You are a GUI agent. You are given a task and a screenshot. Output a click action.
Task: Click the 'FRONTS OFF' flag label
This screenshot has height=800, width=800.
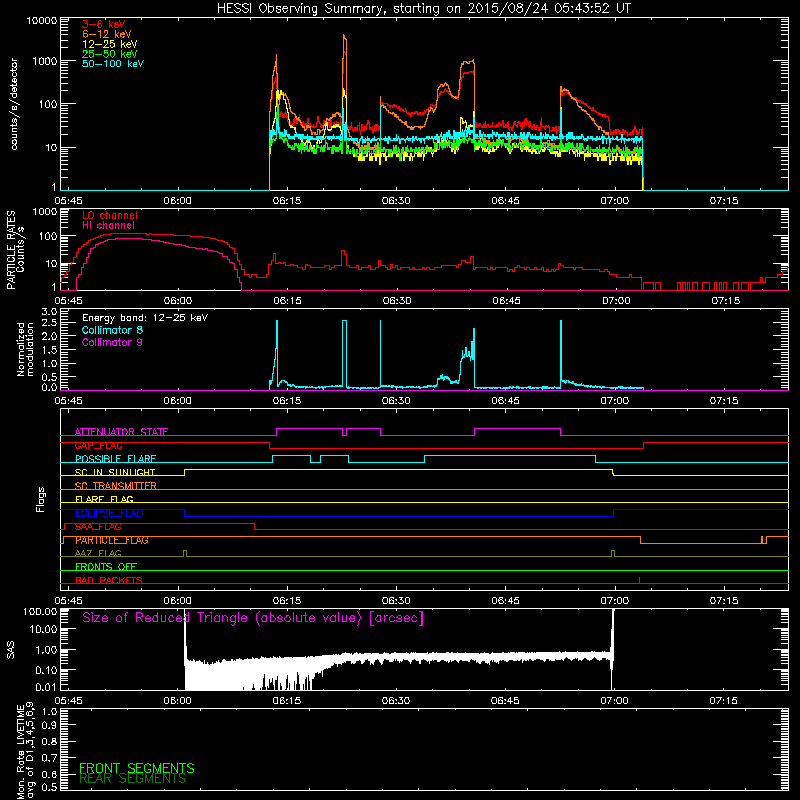click(x=106, y=567)
